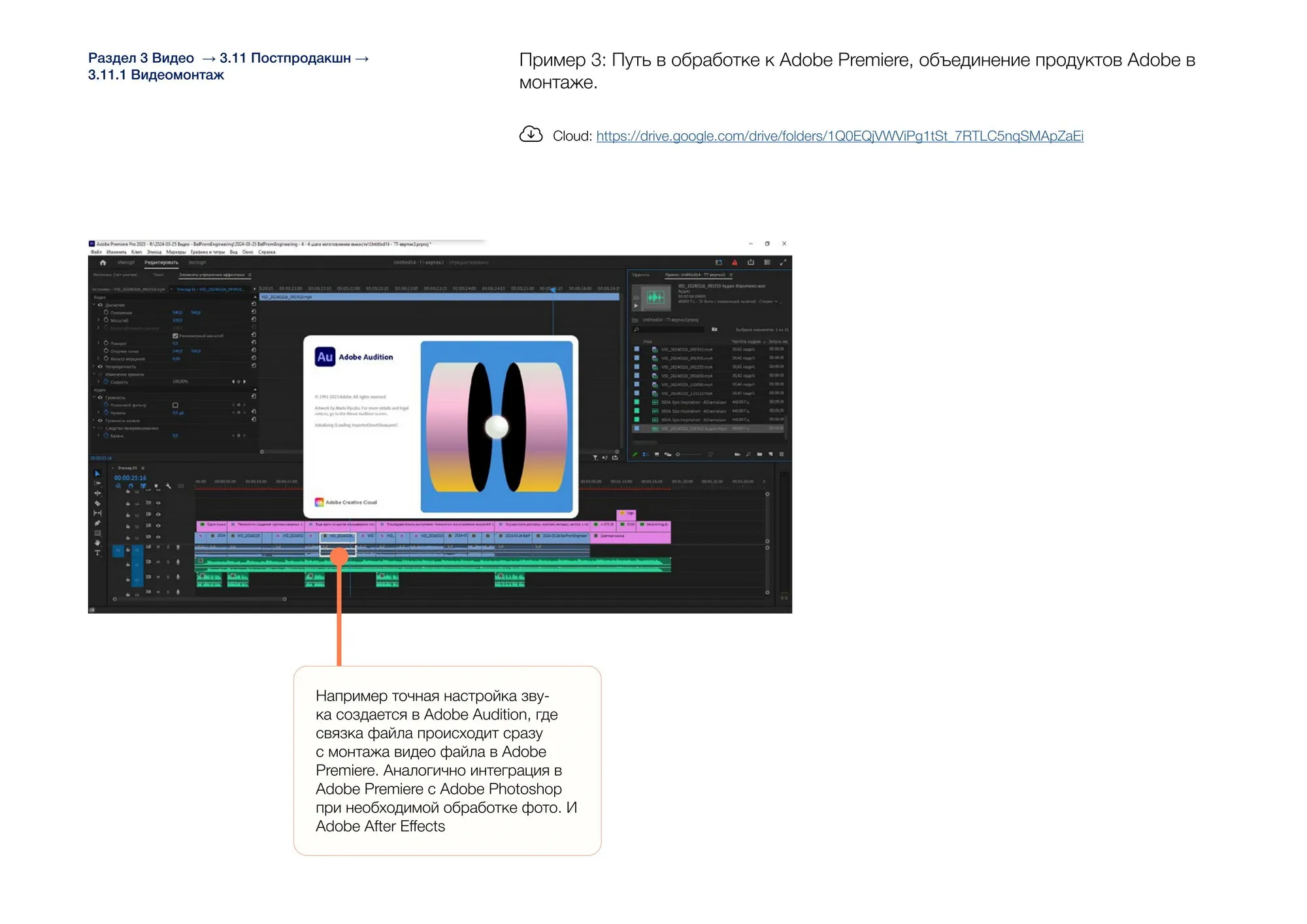This screenshot has width=1307, height=924.
Task: Switch Project panel to icon view
Action: tap(657, 454)
